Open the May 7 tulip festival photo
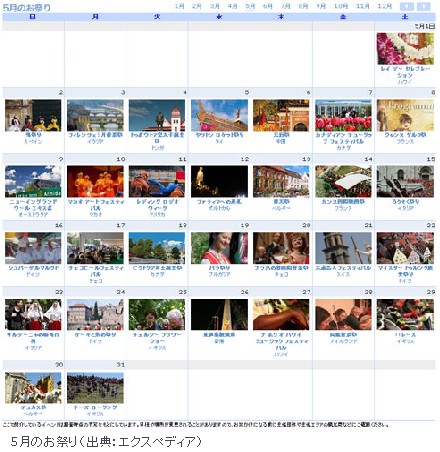Viewport: 440px width, 452px height. point(343,115)
